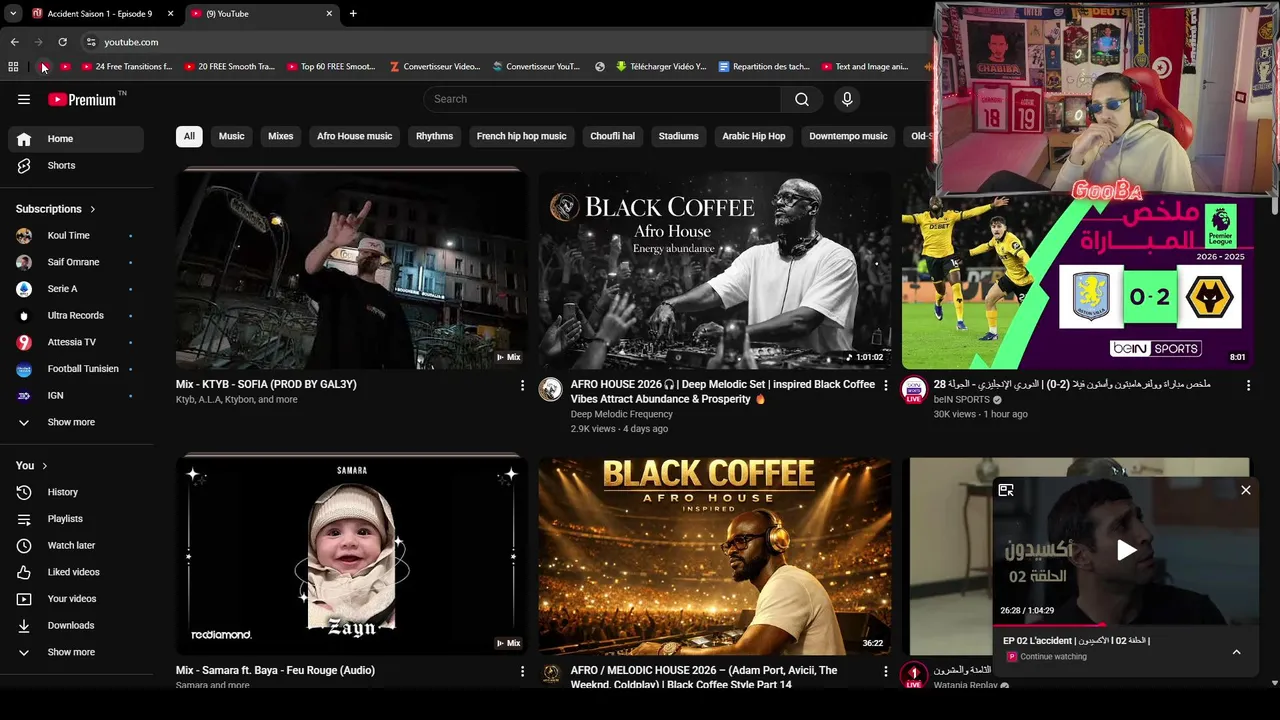Viewport: 1280px width, 720px height.
Task: Select the Rhythms filter chip
Action: [x=435, y=136]
